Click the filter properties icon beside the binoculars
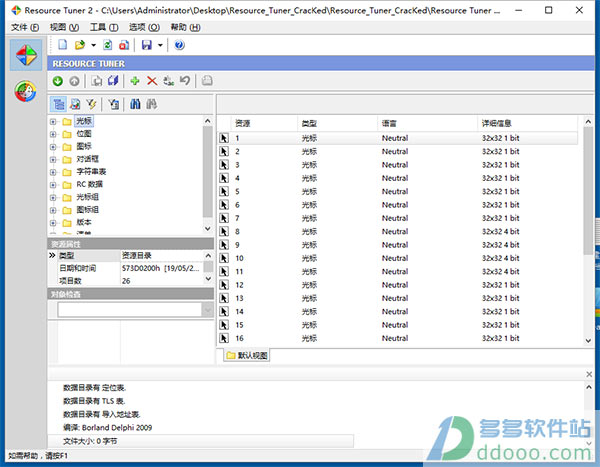 pos(113,104)
